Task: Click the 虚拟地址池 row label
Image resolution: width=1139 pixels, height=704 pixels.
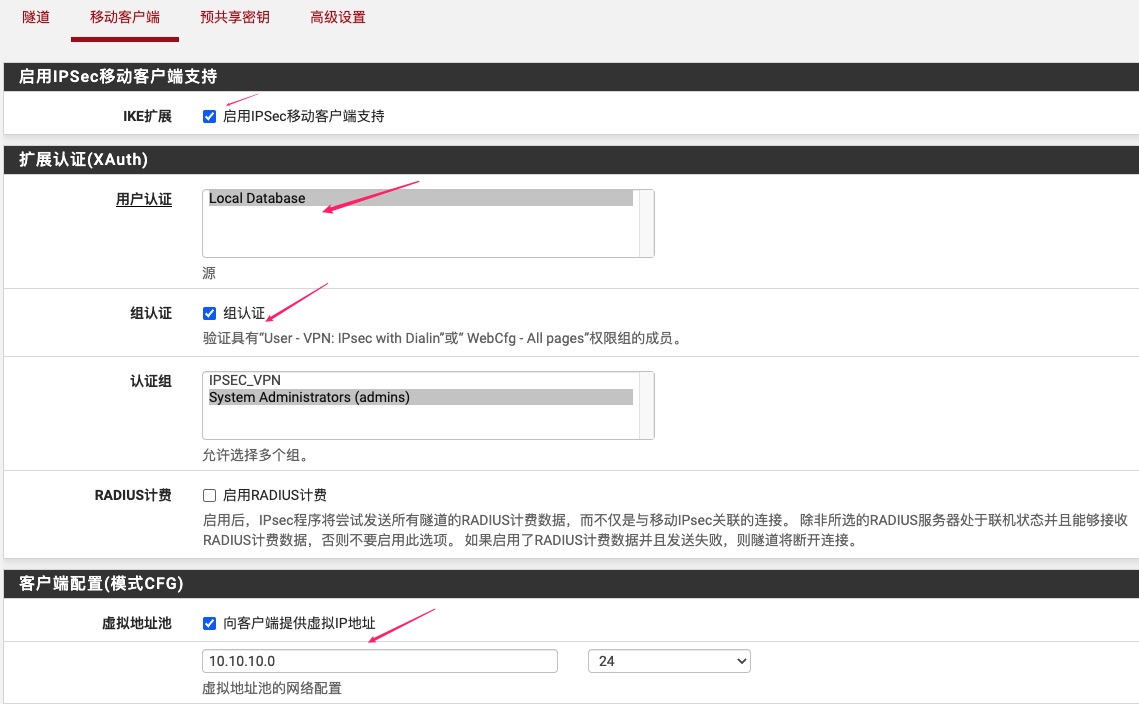Action: coord(137,624)
